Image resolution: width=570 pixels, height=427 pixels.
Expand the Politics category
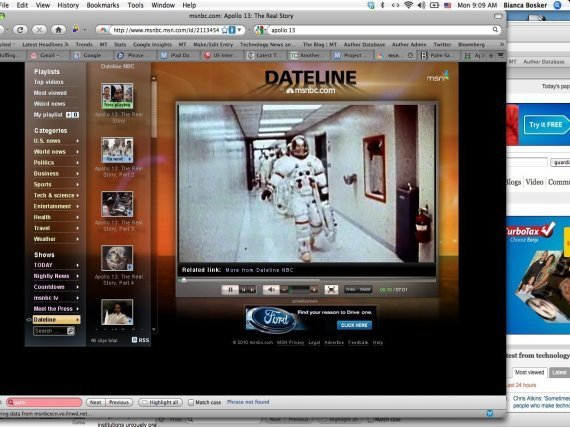[56, 162]
